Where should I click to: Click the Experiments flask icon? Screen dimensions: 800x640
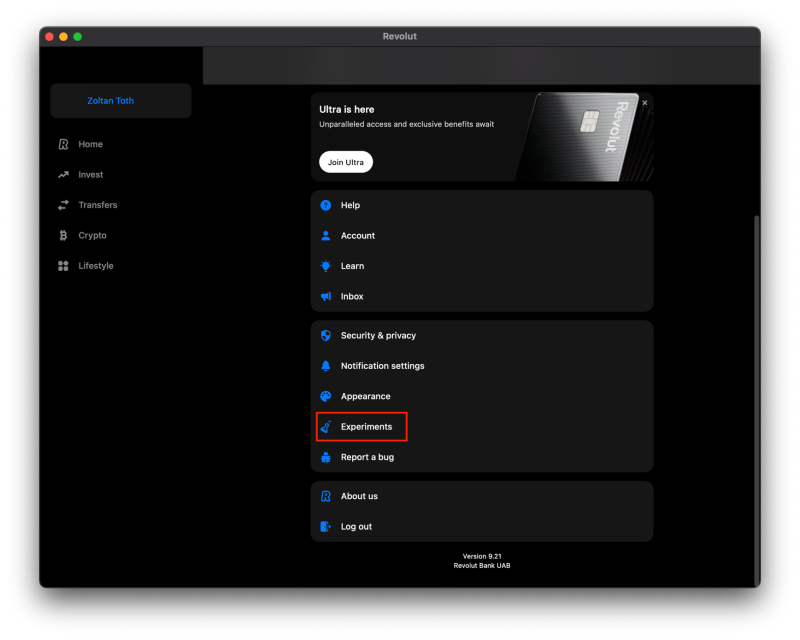pyautogui.click(x=326, y=427)
